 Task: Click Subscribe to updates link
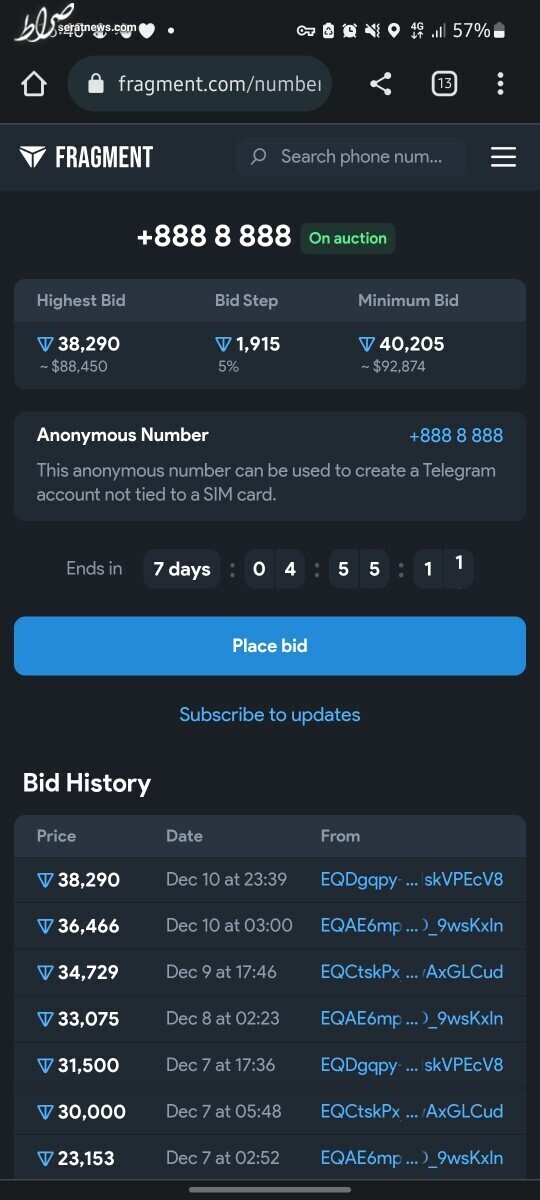click(270, 715)
